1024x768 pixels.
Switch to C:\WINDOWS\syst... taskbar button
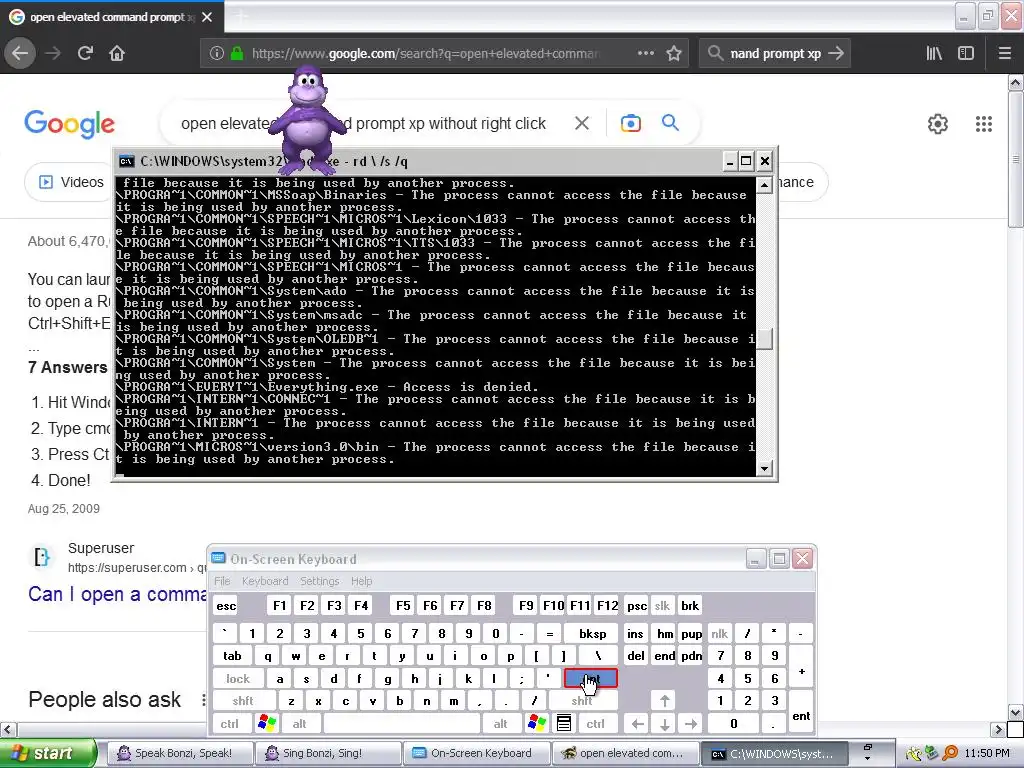pos(773,754)
